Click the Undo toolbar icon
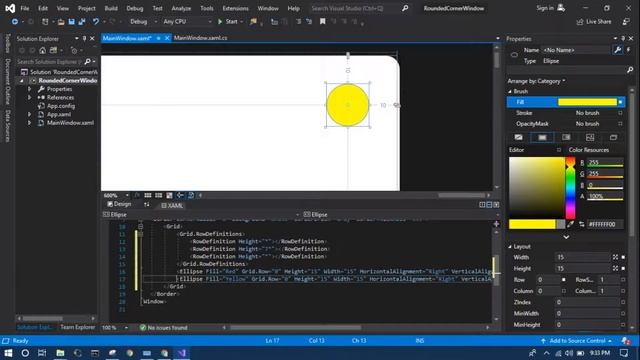Screen dimensions: 640x360 pyautogui.click(x=96, y=22)
